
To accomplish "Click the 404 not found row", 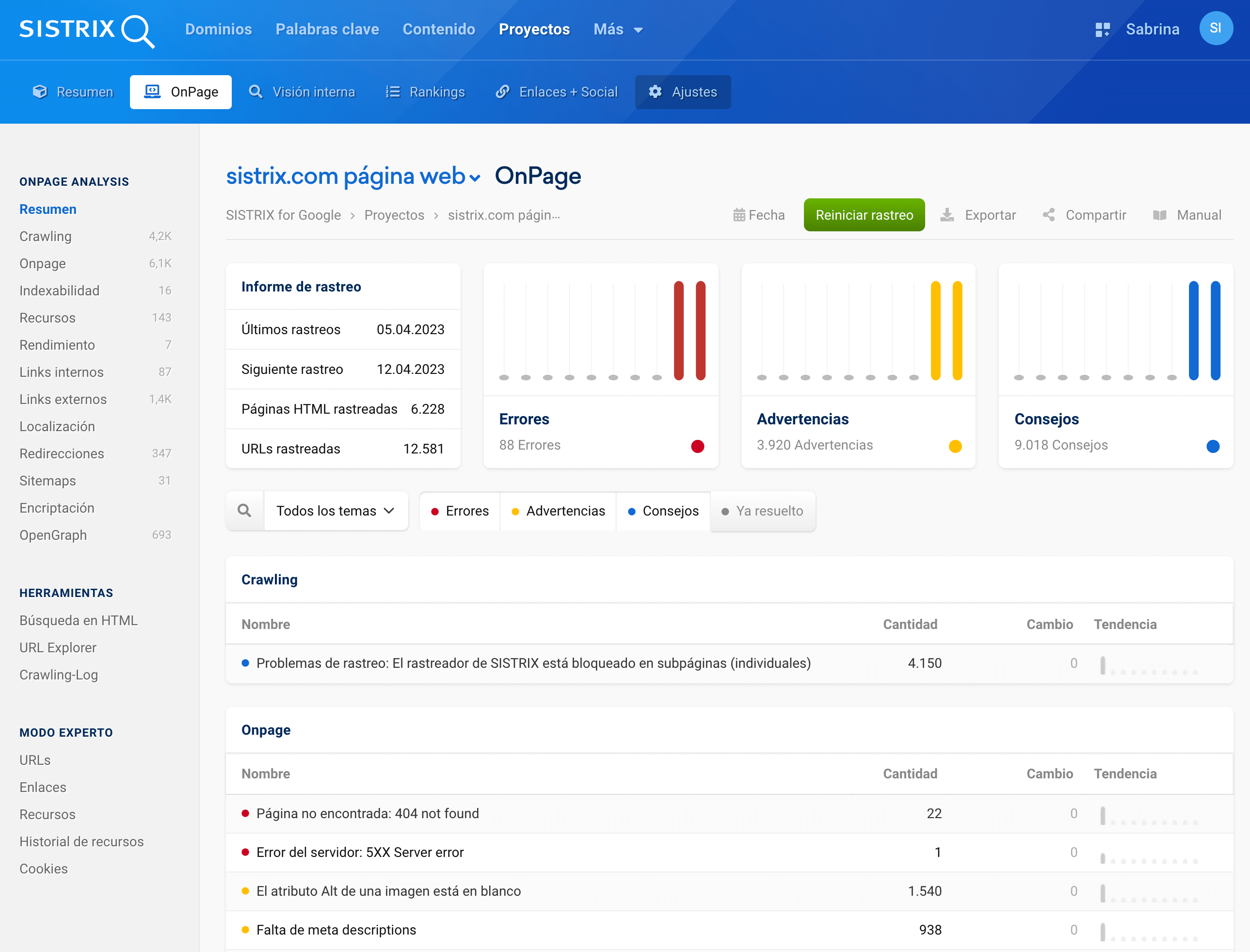I will pyautogui.click(x=368, y=814).
